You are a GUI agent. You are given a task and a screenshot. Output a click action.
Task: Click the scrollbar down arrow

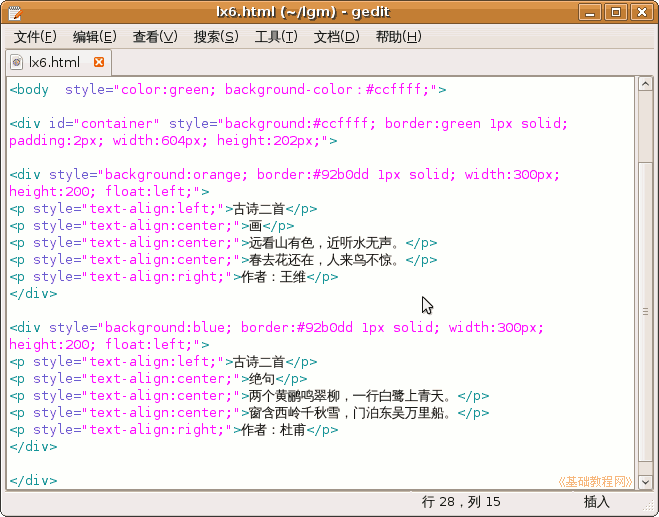[645, 483]
